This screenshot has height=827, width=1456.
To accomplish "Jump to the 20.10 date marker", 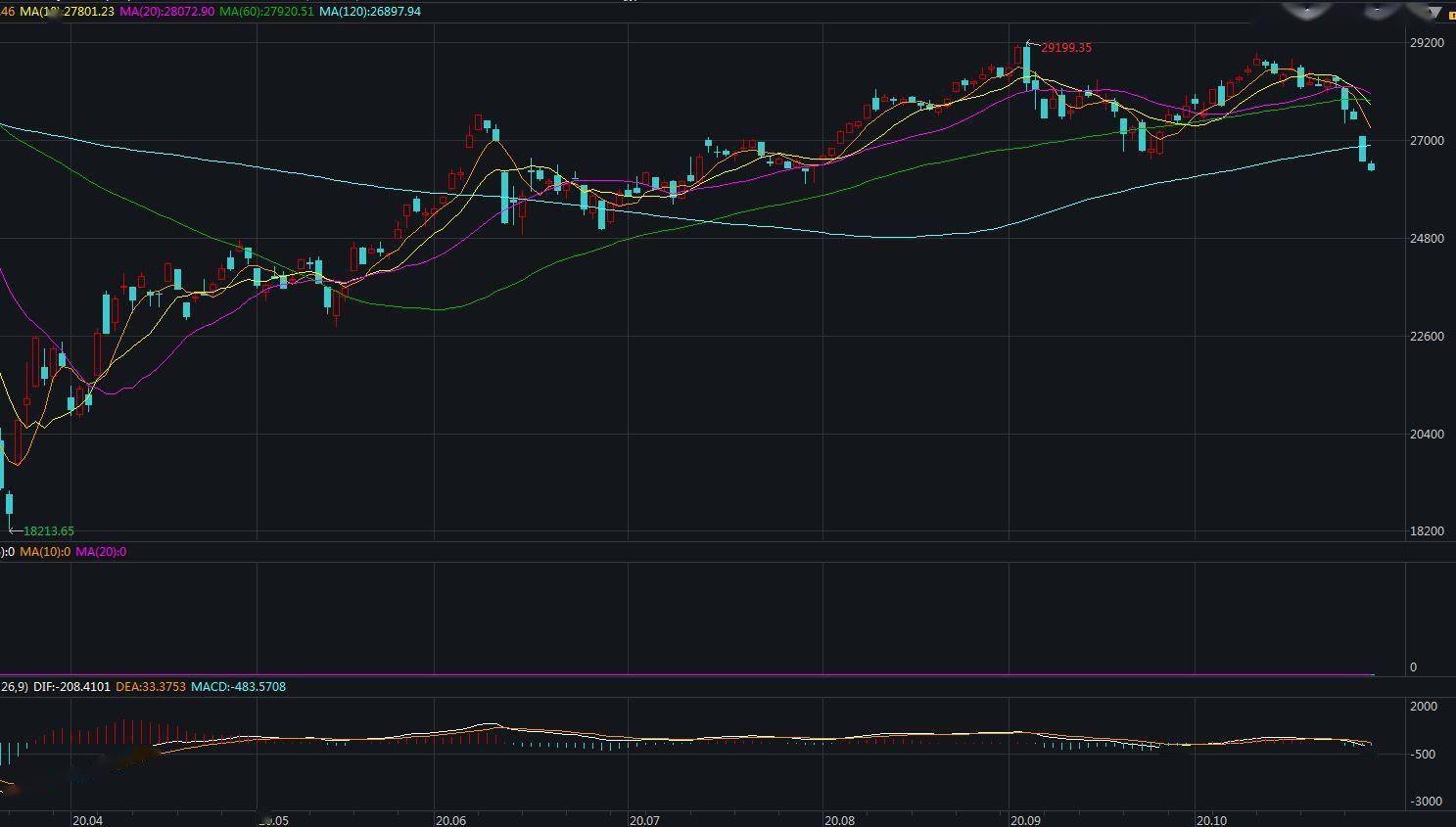I will coord(1212,820).
